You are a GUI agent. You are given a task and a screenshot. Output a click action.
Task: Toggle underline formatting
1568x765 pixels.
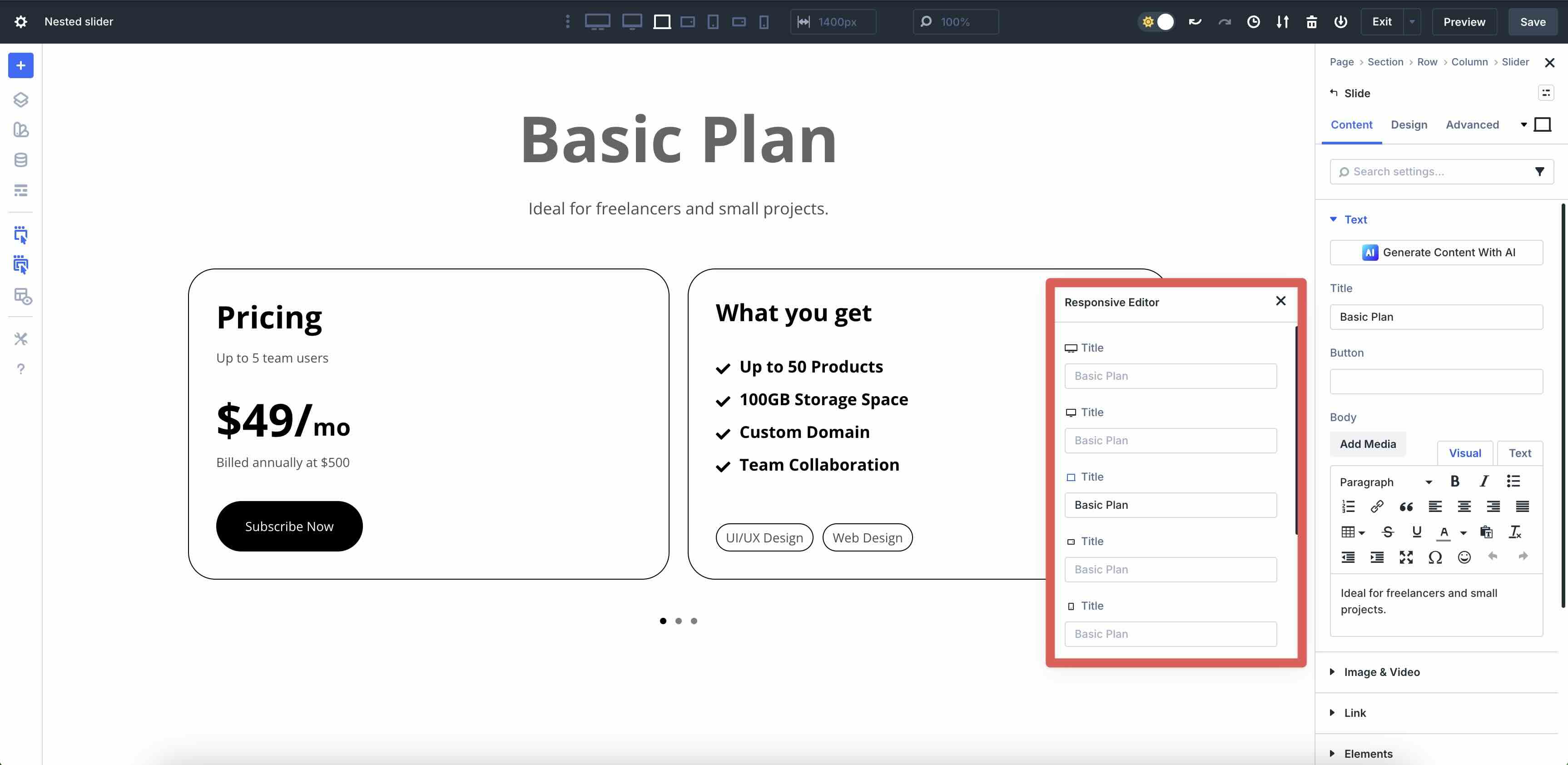click(x=1417, y=532)
